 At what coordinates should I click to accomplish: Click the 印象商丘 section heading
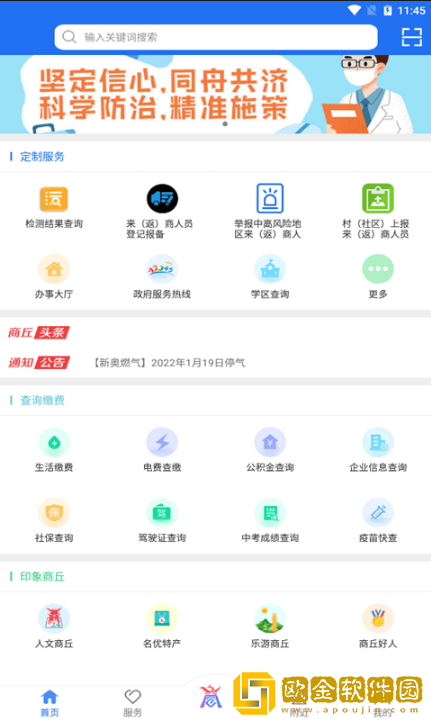tap(42, 576)
